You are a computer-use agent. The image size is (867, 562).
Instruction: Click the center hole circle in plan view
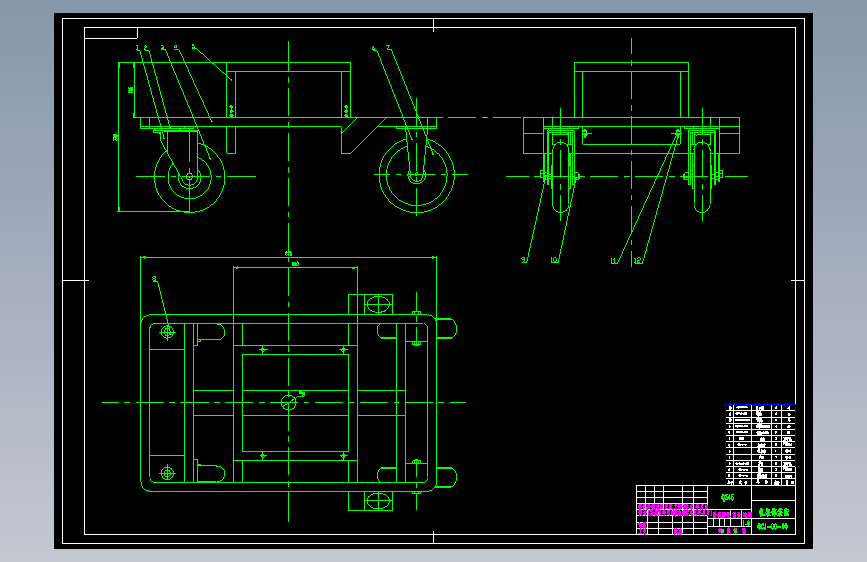pyautogui.click(x=289, y=403)
